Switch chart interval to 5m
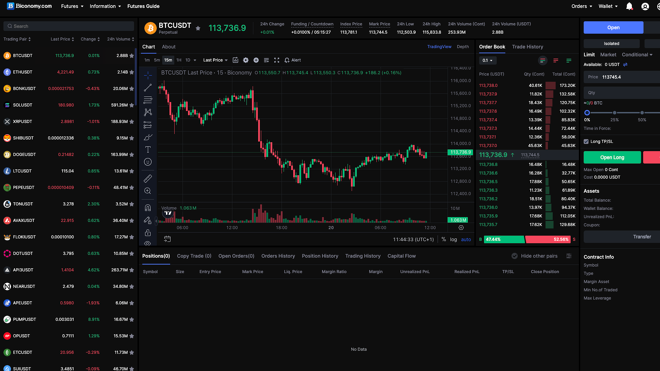Screen dimensions: 660x371 [x=157, y=60]
